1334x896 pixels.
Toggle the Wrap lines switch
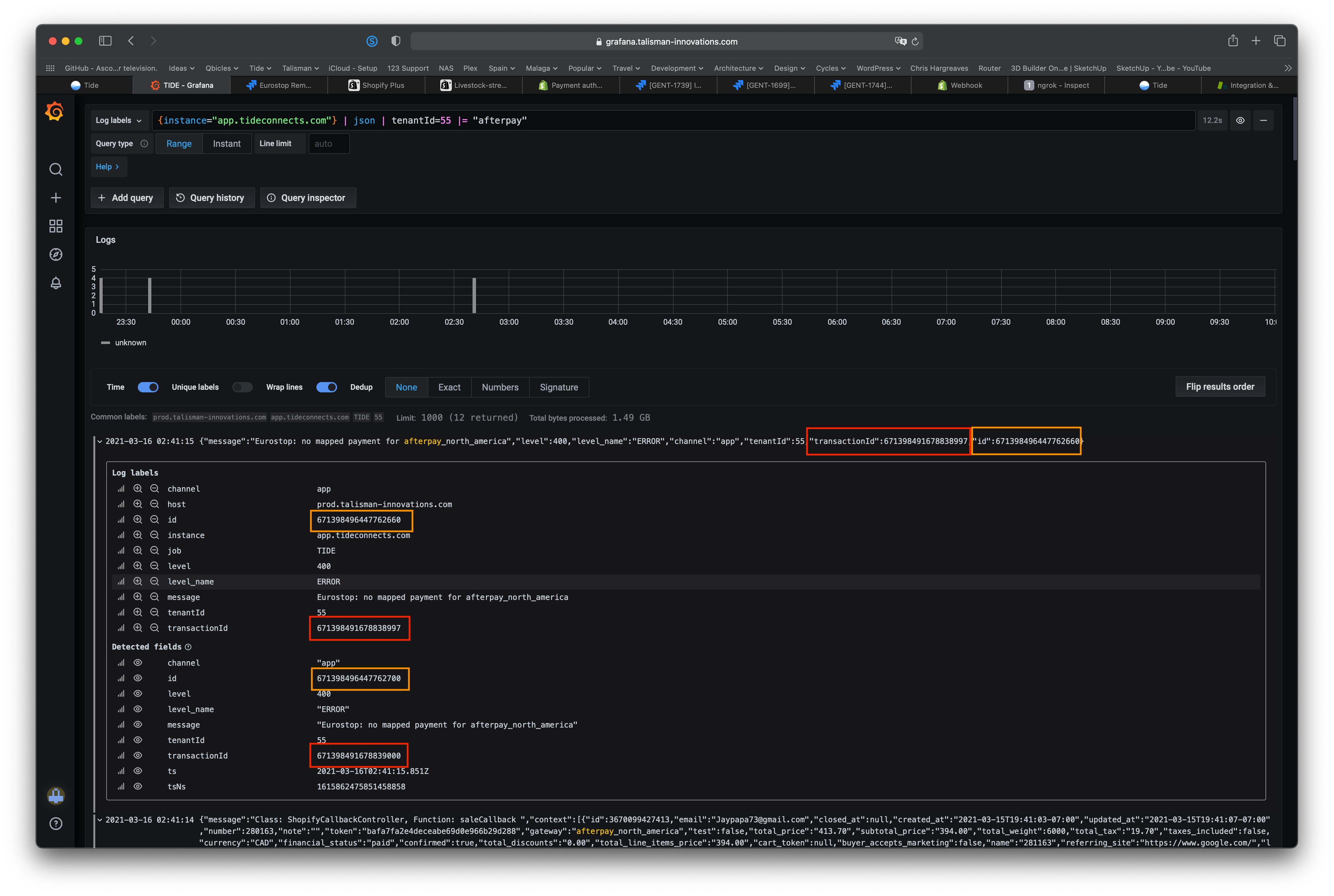(326, 387)
